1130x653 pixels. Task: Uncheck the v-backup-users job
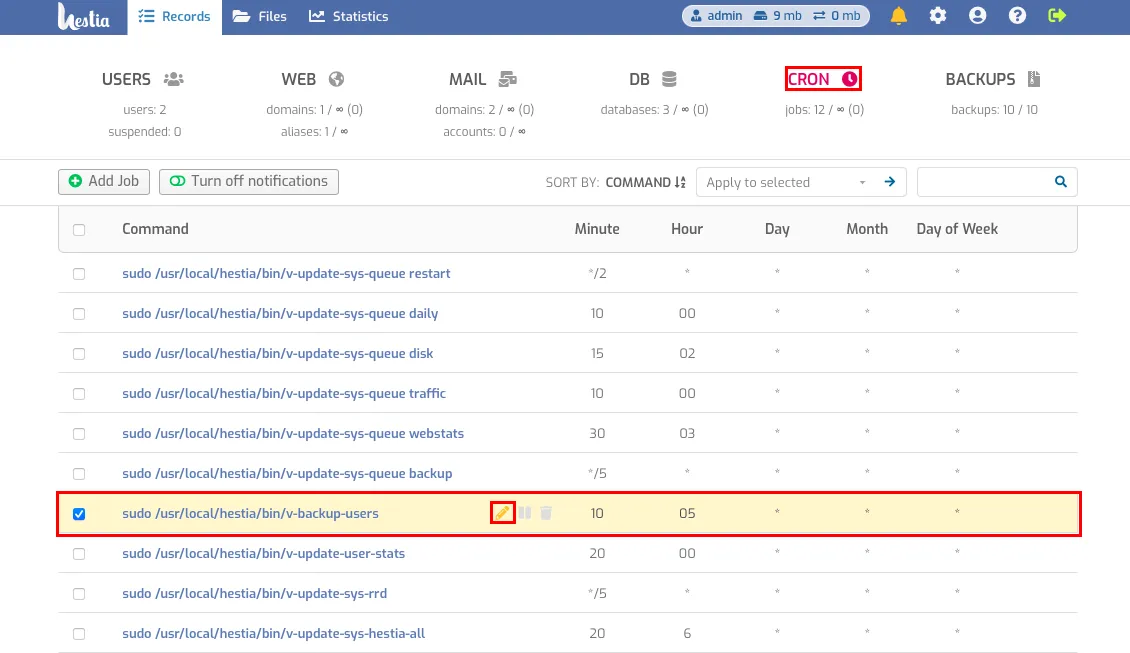tap(79, 514)
